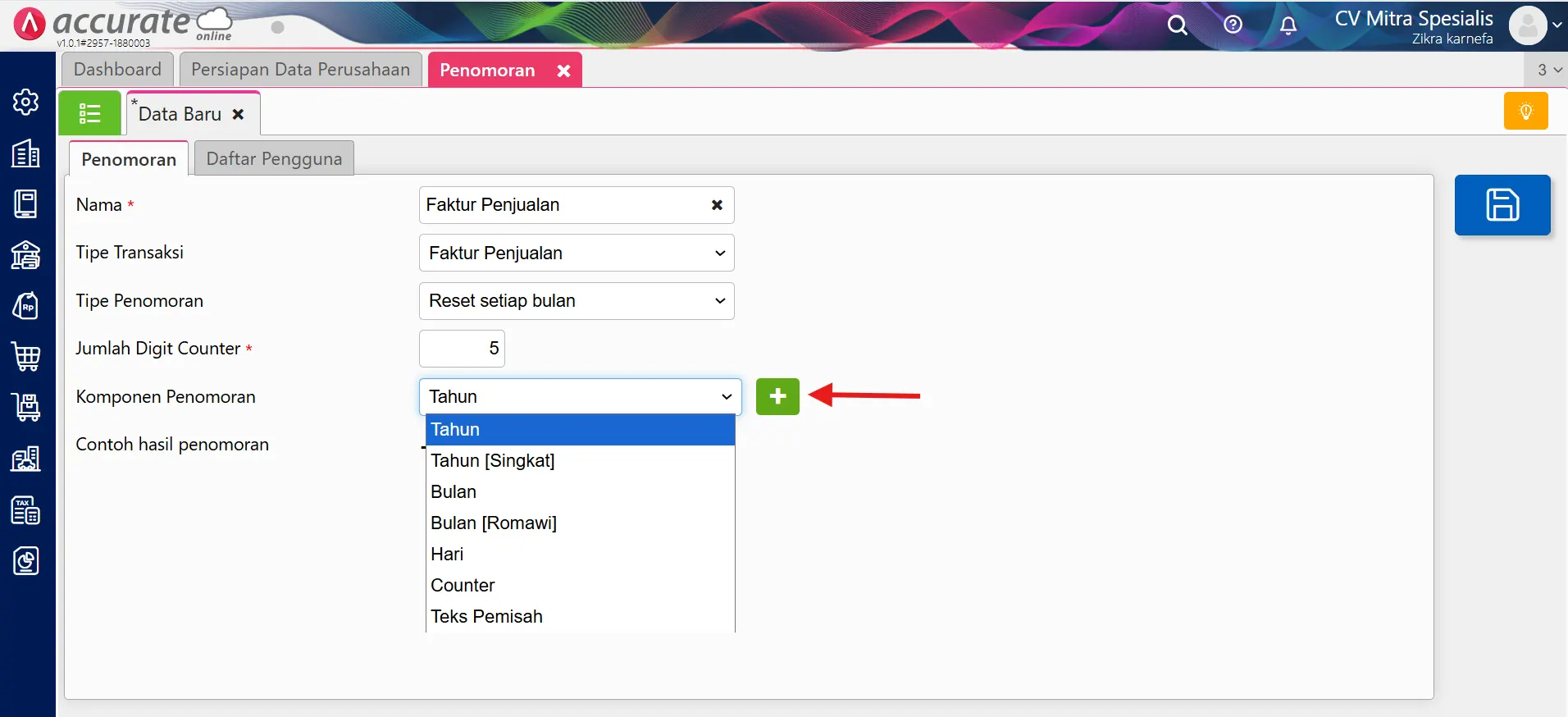The image size is (1568, 717).
Task: Open the shopping cart module in the sidebar
Action: [x=26, y=357]
